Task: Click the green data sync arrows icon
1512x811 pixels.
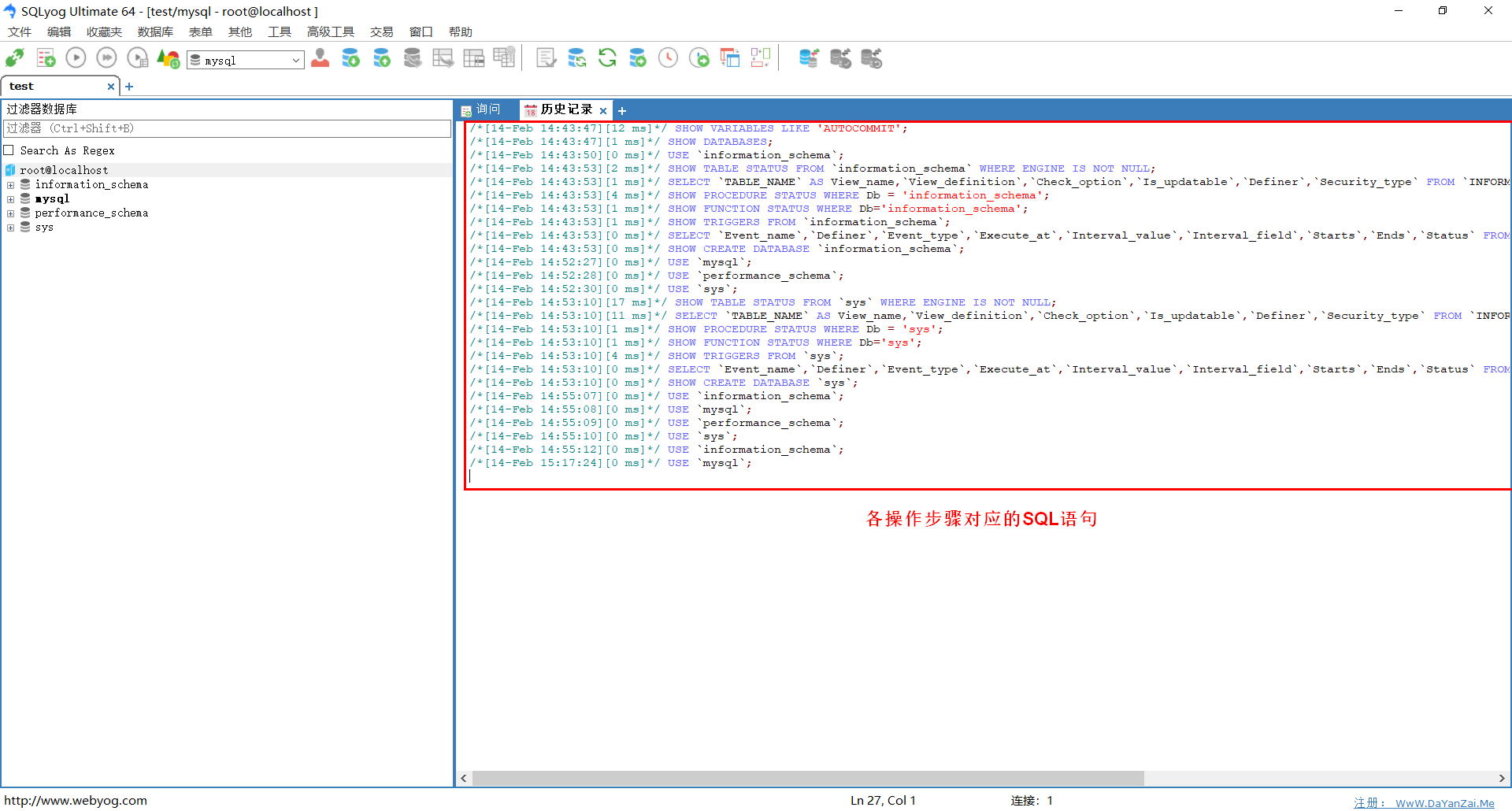Action: tap(607, 58)
